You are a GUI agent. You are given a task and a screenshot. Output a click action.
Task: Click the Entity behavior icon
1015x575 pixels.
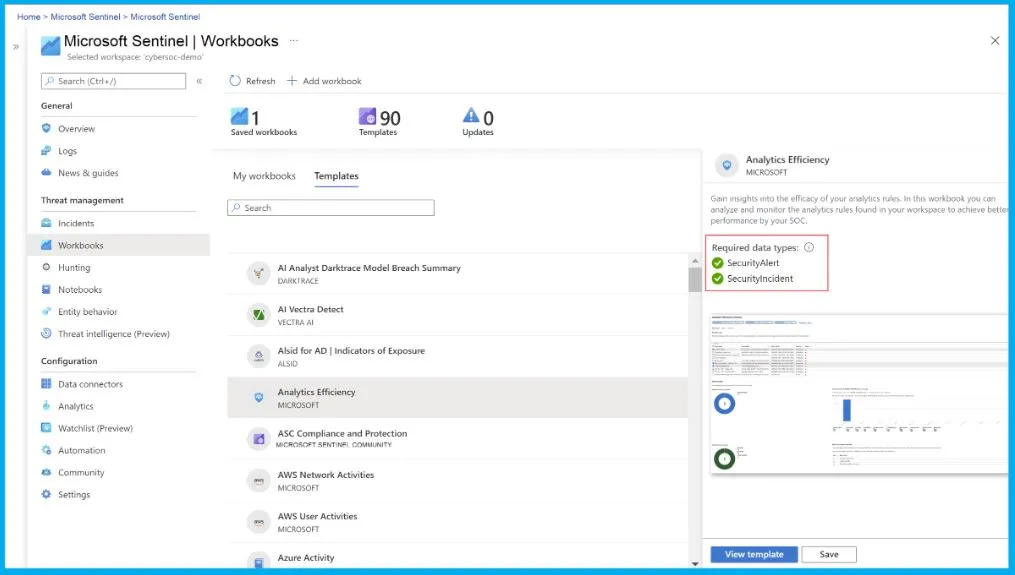[x=46, y=311]
